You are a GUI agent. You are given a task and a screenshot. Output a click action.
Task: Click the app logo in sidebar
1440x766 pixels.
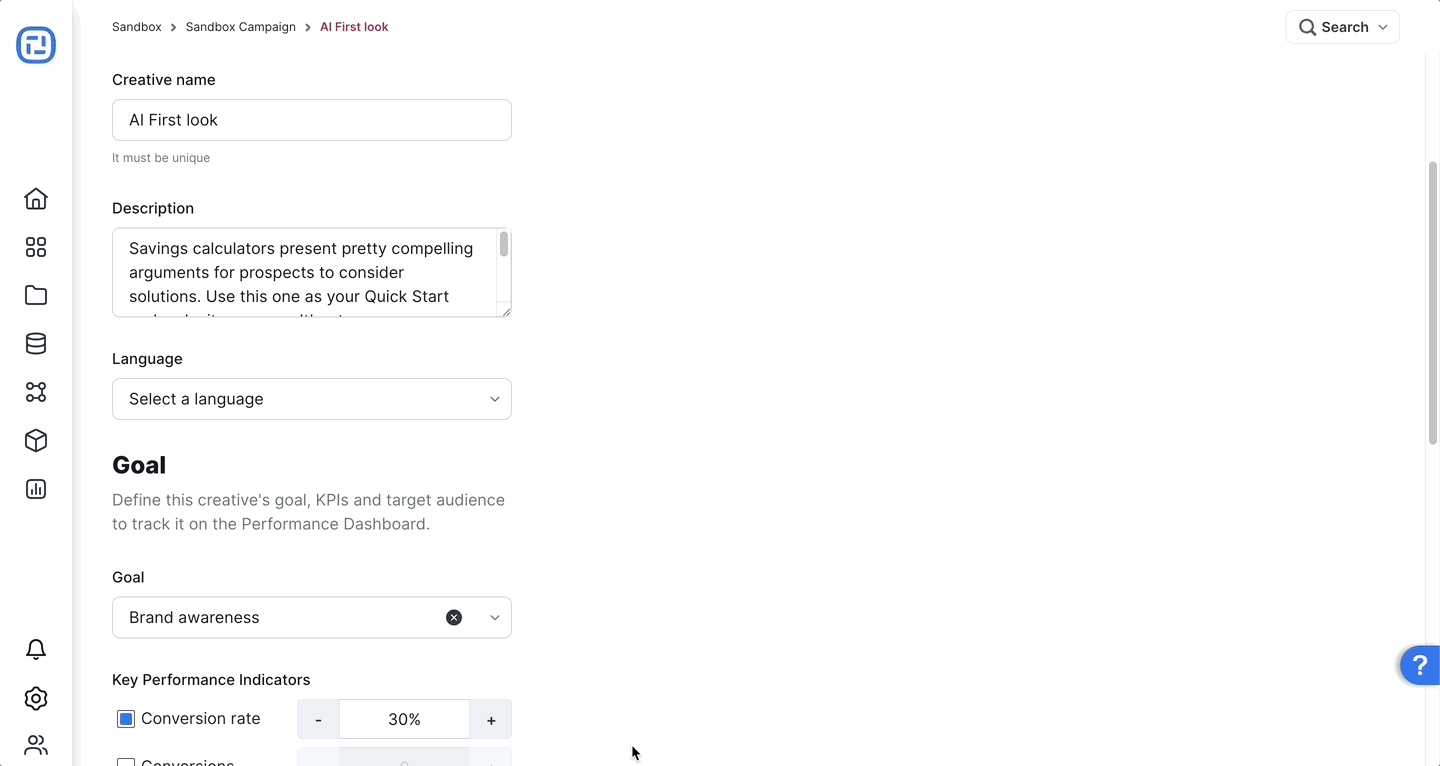(x=36, y=45)
